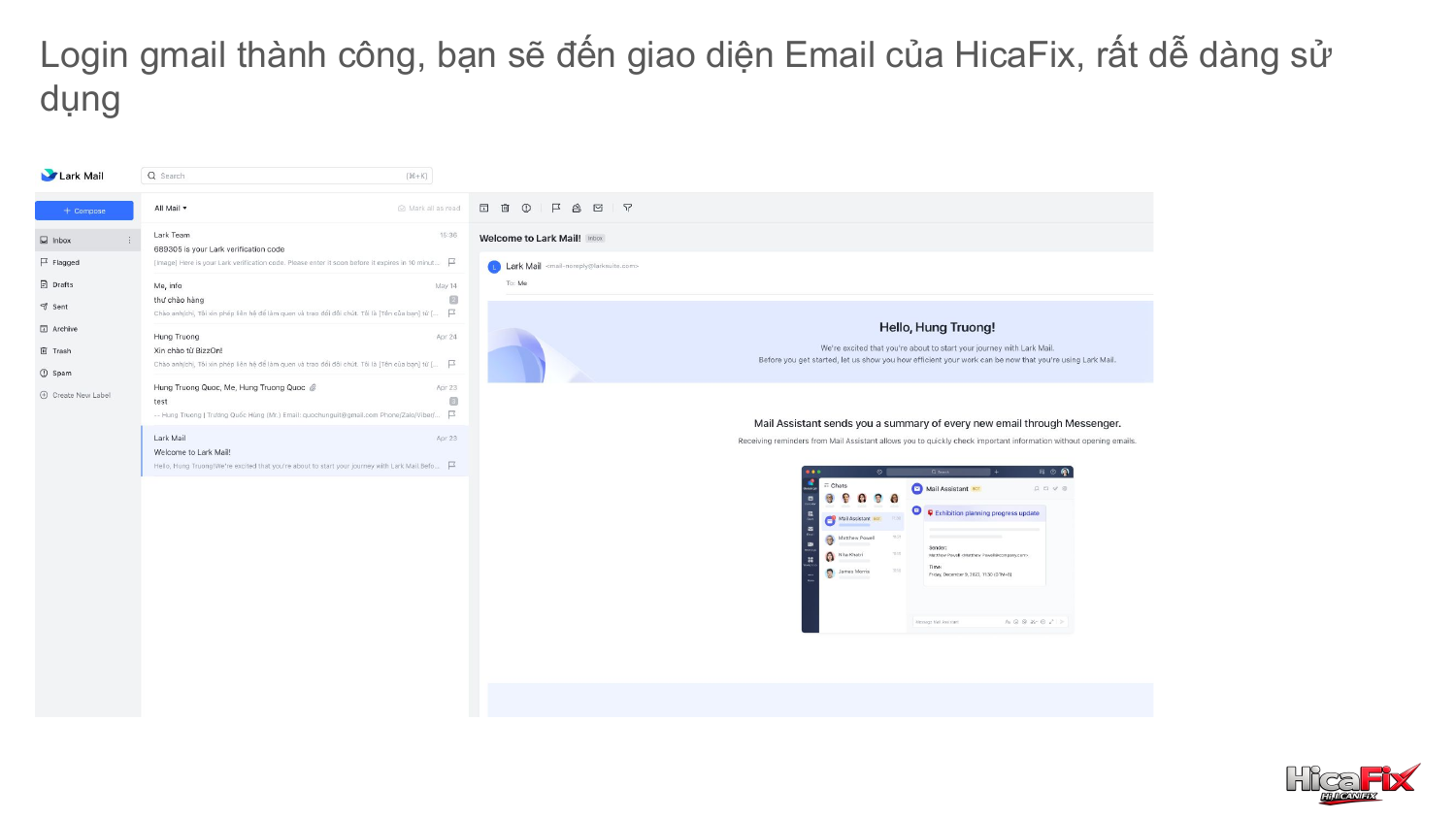Expand the All Mail filter dropdown
The image size is (1456, 819).
point(171,208)
